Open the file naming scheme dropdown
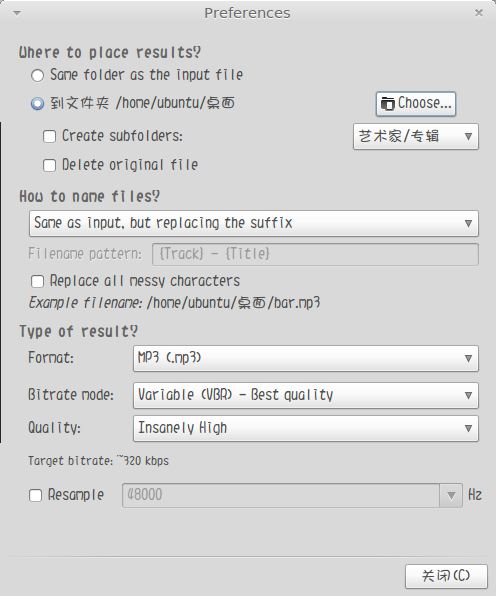Viewport: 496px width, 596px height. tap(254, 223)
